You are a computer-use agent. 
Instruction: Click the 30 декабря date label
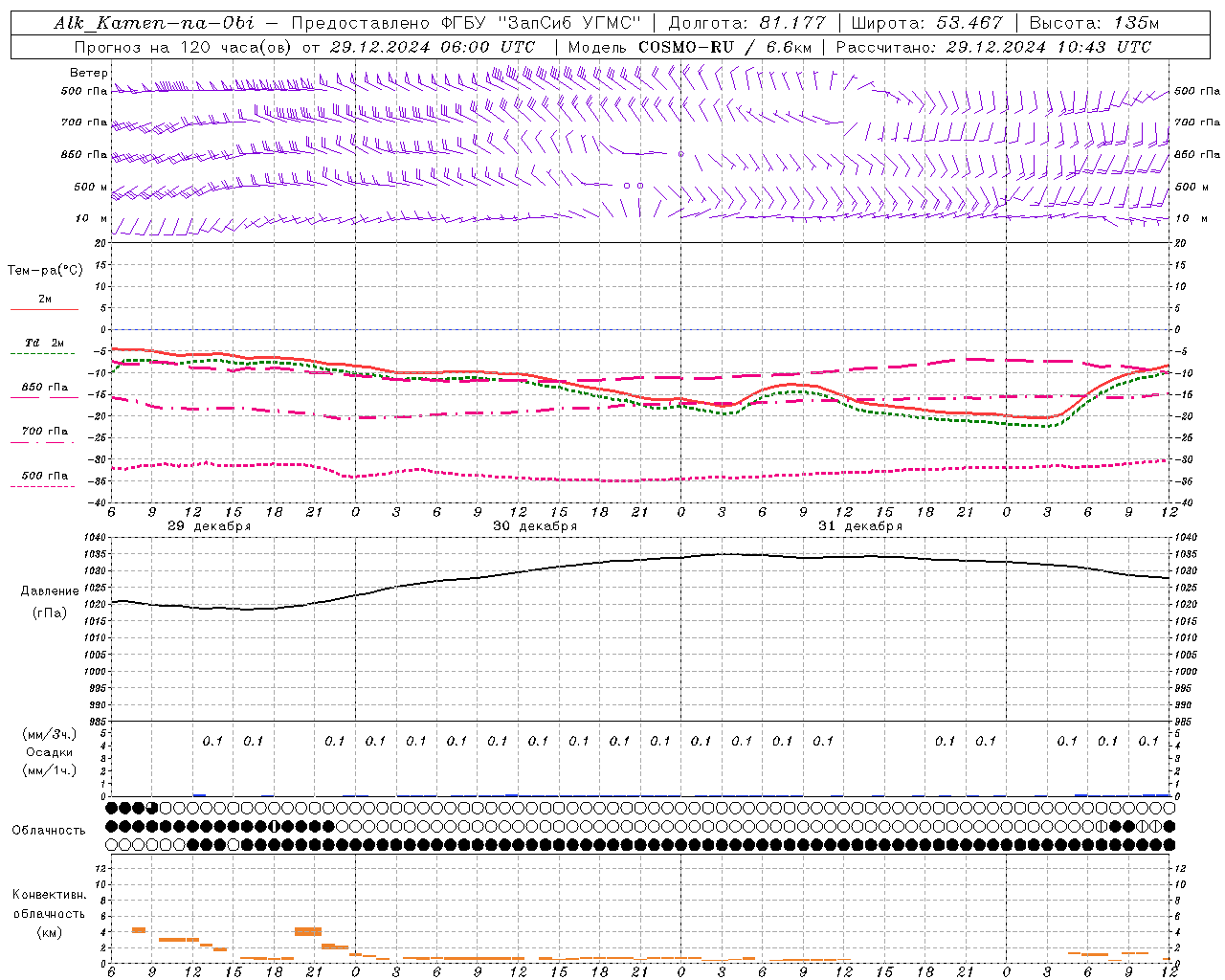point(535,526)
